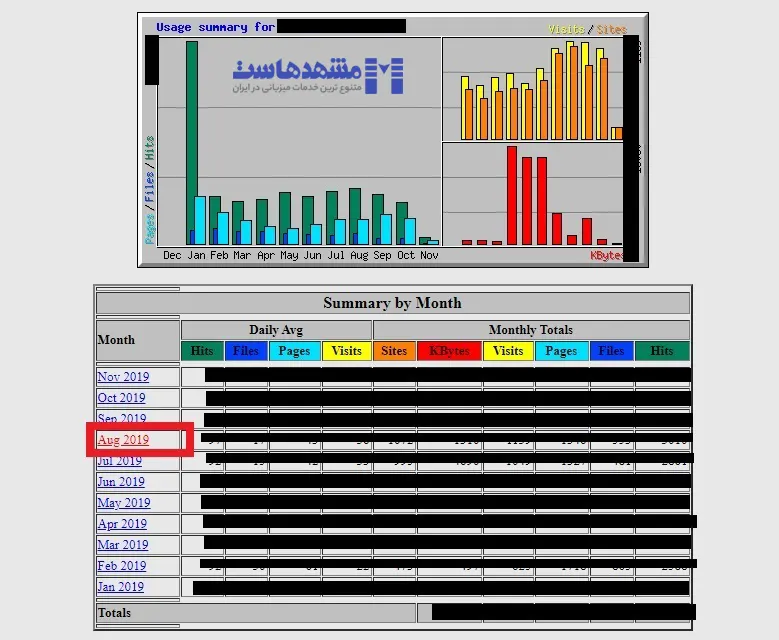
Task: Open the Oct 2019 statistics link
Action: click(x=121, y=398)
